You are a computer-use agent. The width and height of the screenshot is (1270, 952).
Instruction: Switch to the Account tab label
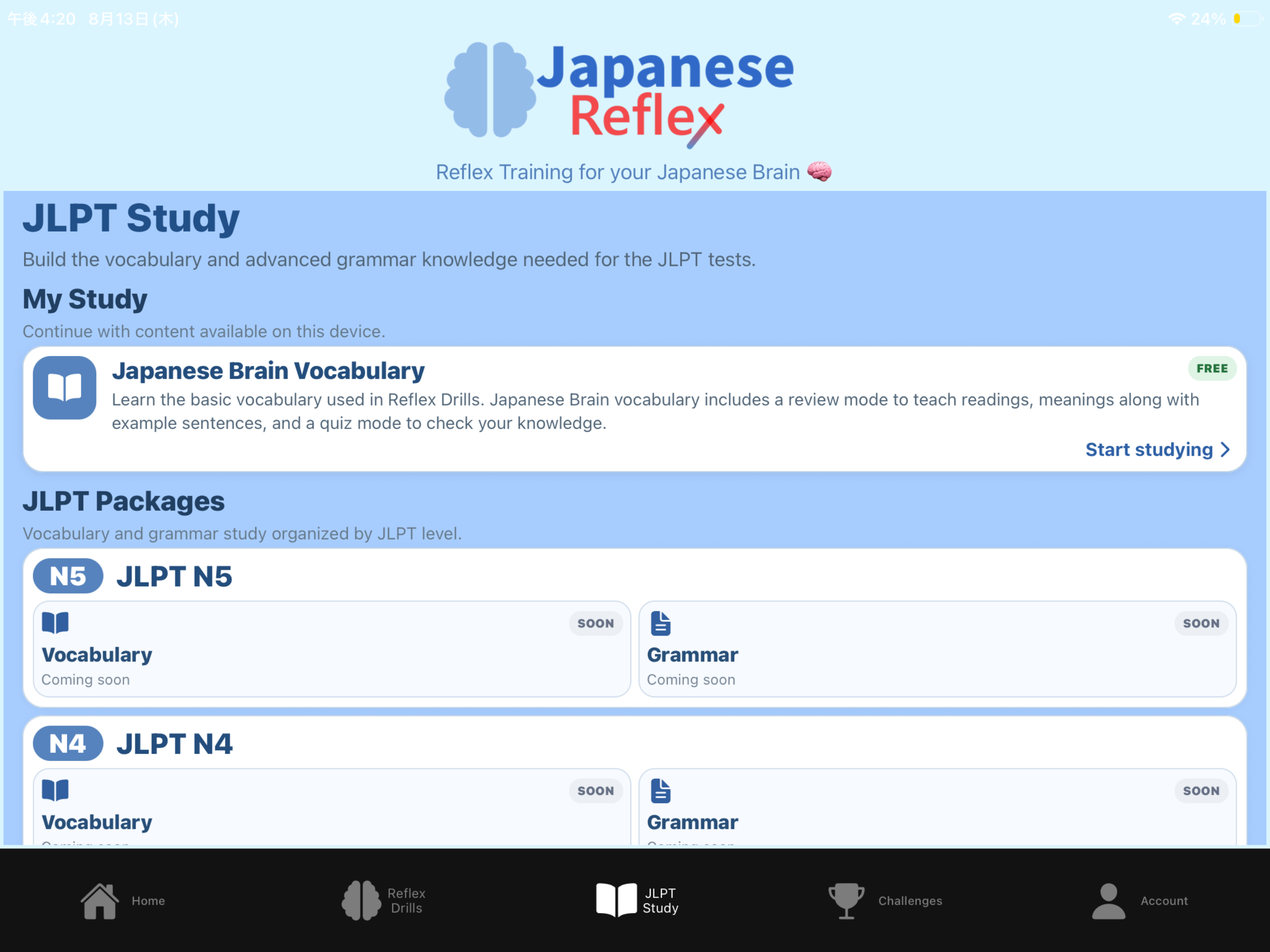(1164, 901)
